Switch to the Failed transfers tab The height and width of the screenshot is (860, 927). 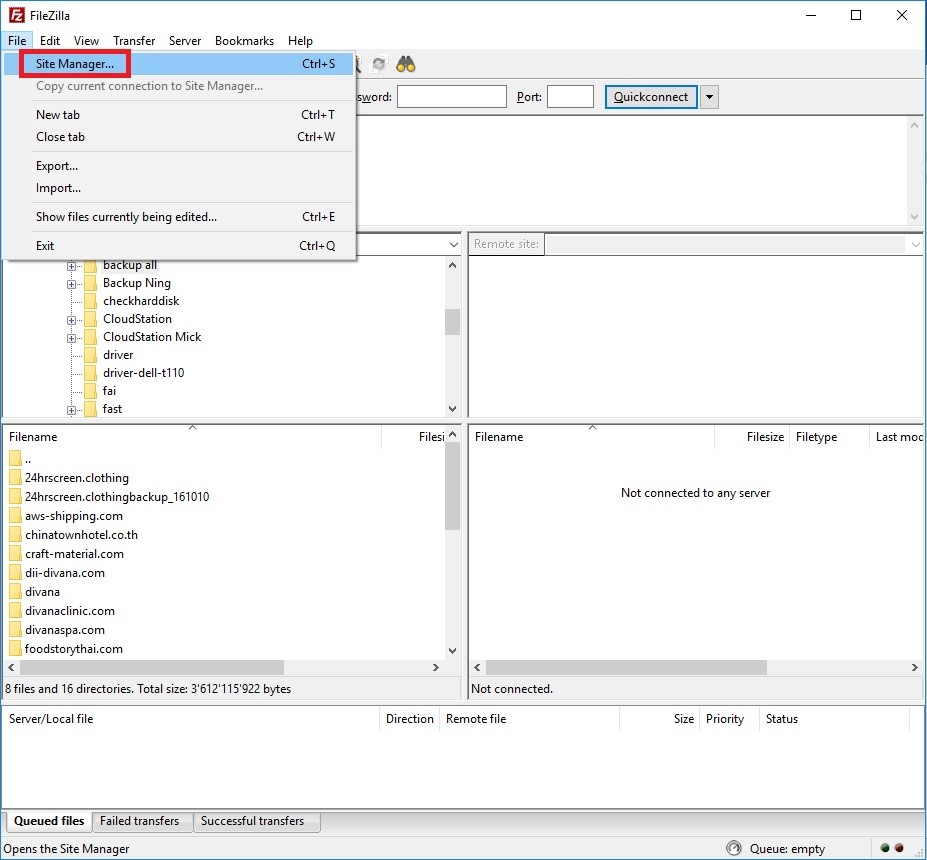click(x=140, y=821)
